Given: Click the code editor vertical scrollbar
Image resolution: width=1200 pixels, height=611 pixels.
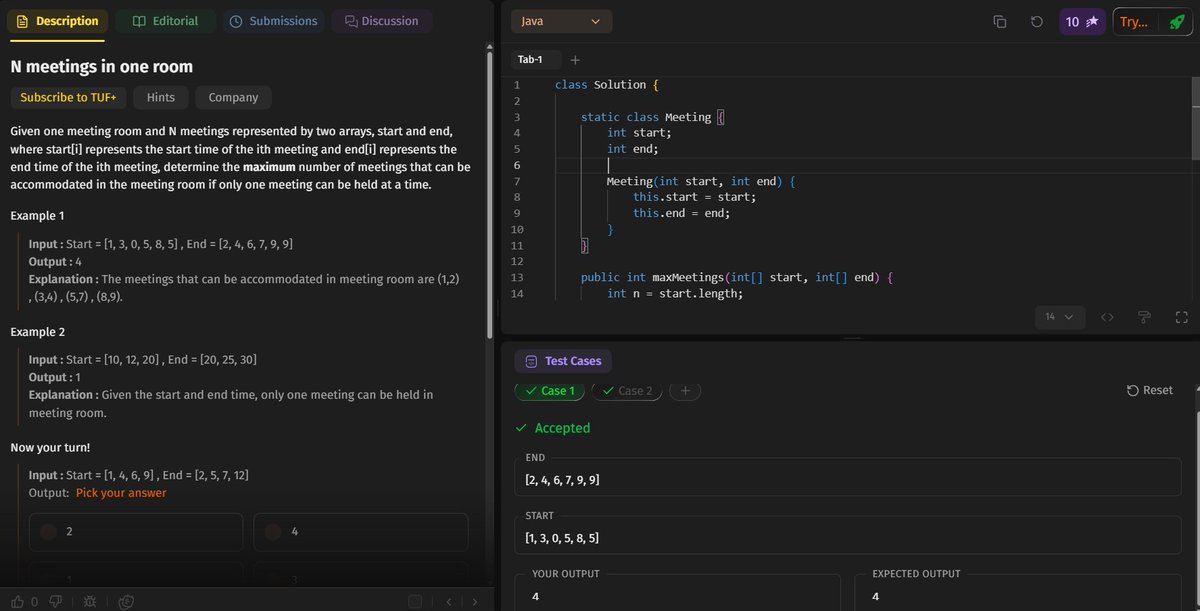Looking at the screenshot, I should [1195, 118].
